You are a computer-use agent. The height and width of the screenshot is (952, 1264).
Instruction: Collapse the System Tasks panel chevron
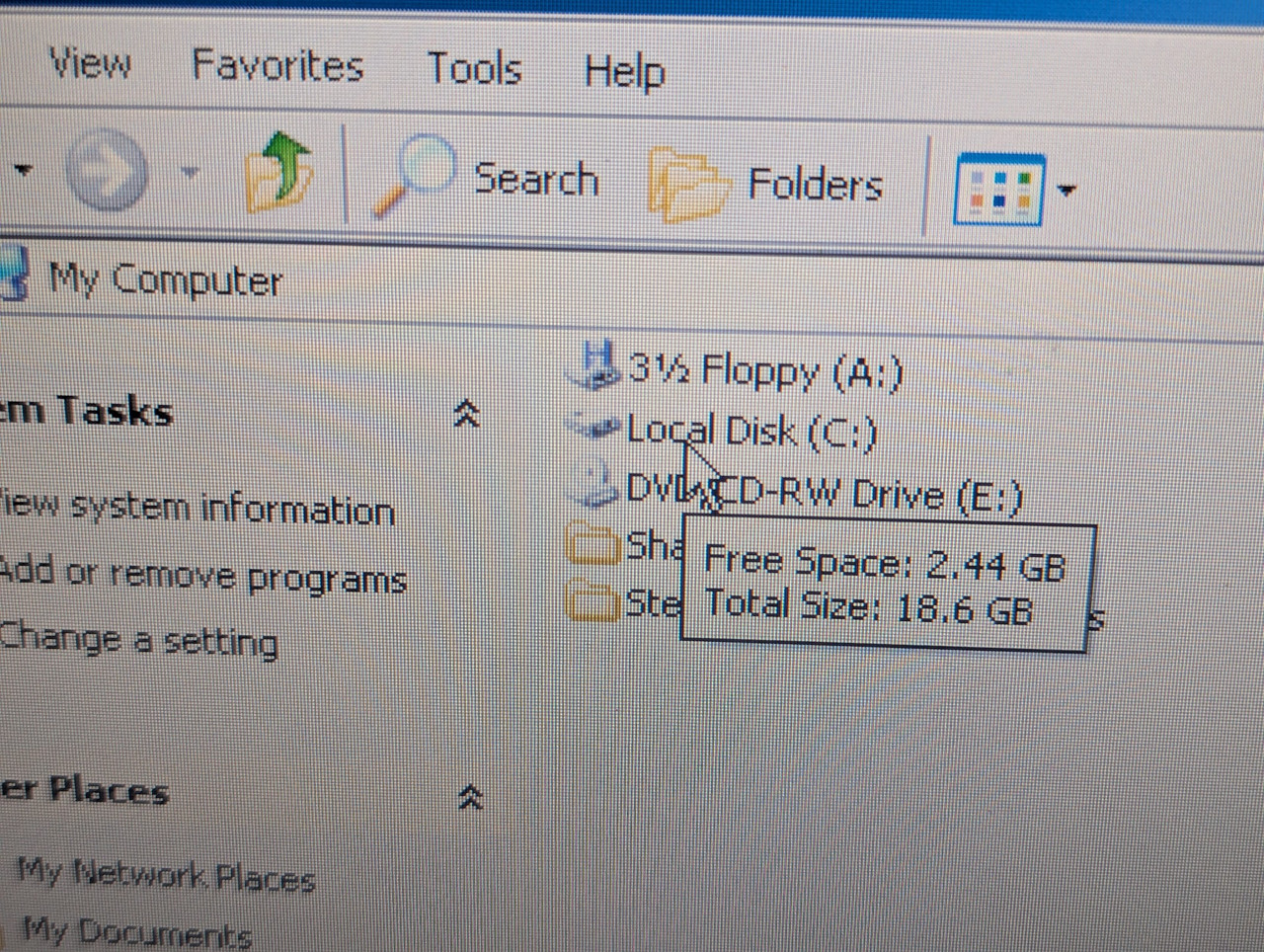coord(466,414)
